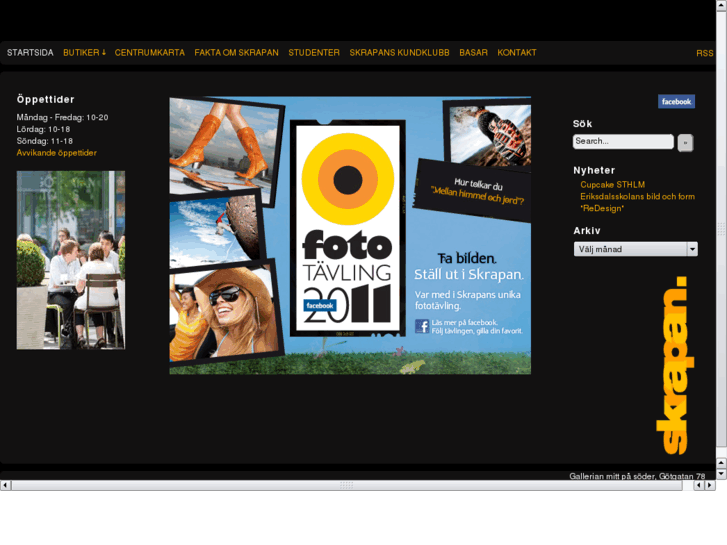Open the RSS feed link
The image size is (727, 545).
[705, 53]
